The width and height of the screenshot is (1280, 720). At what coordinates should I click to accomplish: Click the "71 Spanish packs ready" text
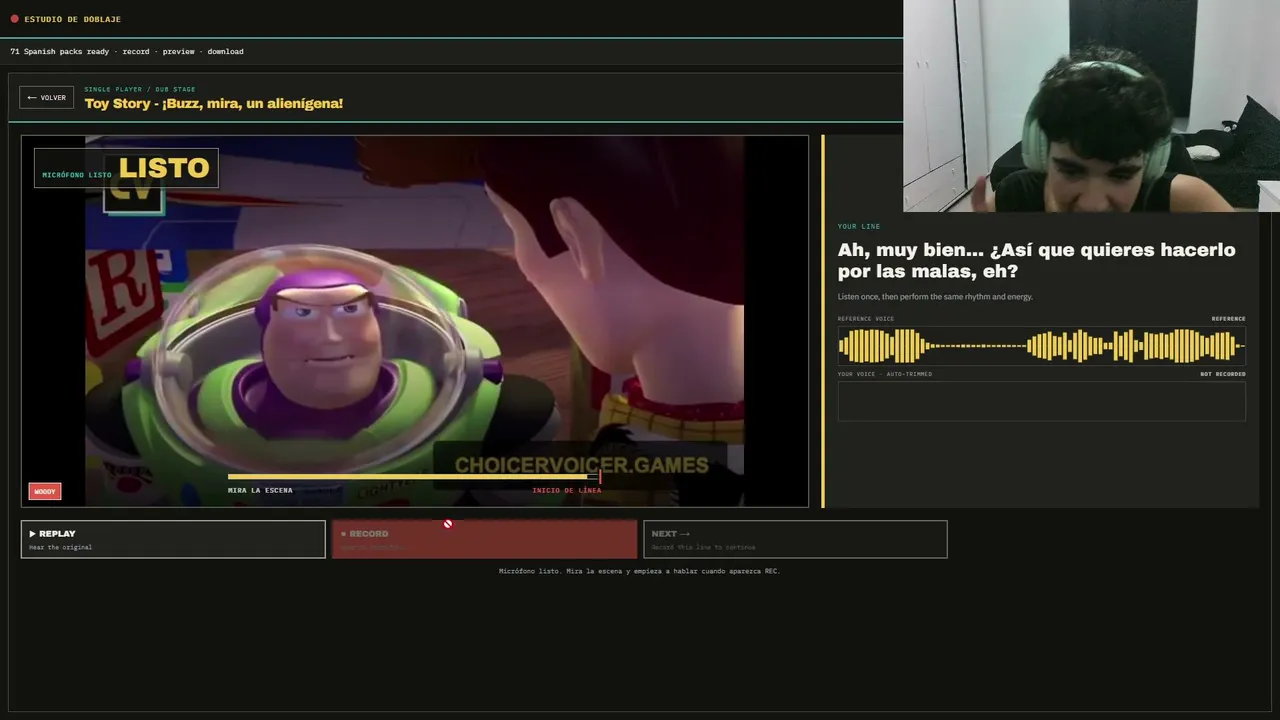click(60, 51)
